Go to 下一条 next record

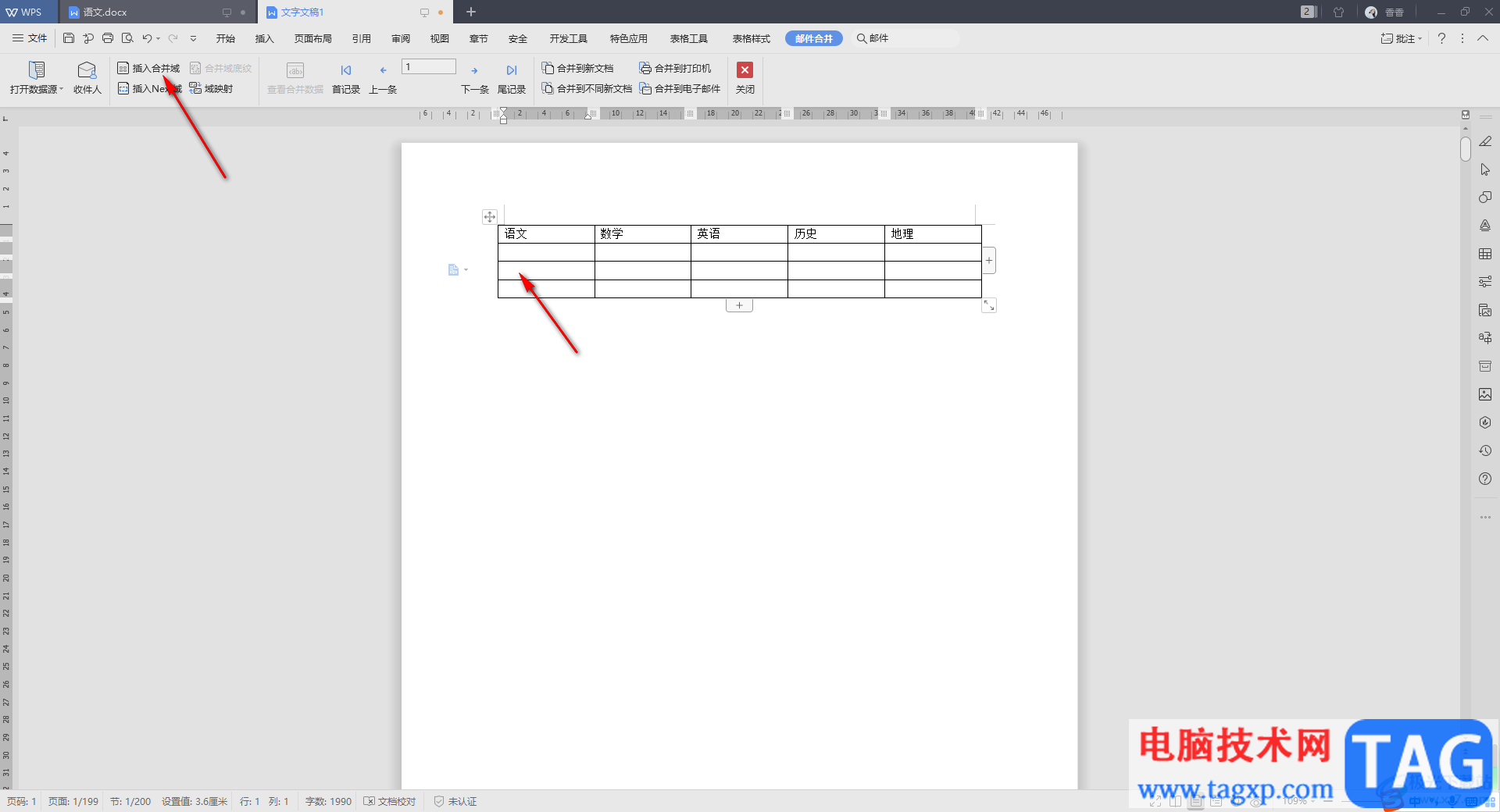[474, 78]
